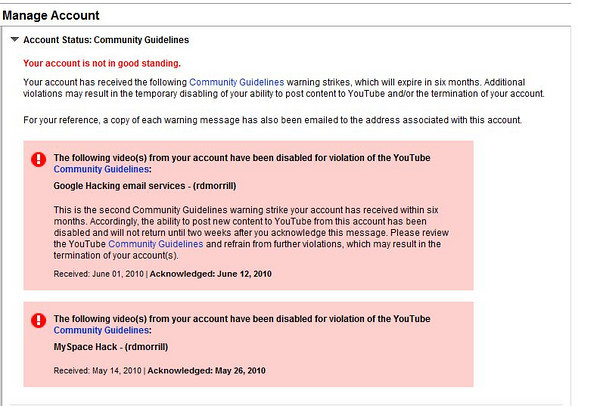This screenshot has height=406, width=600.
Task: Click Acknowledged: May 26, 2010 text
Action: coord(207,371)
